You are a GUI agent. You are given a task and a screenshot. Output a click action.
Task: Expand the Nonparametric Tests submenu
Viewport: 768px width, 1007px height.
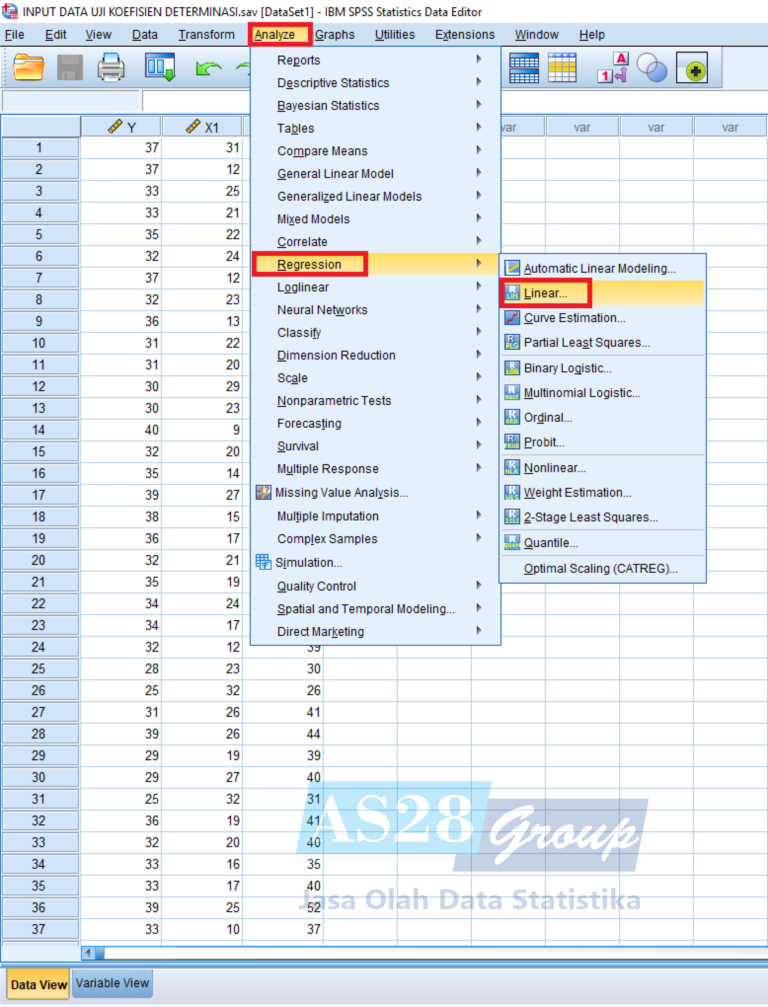click(334, 400)
